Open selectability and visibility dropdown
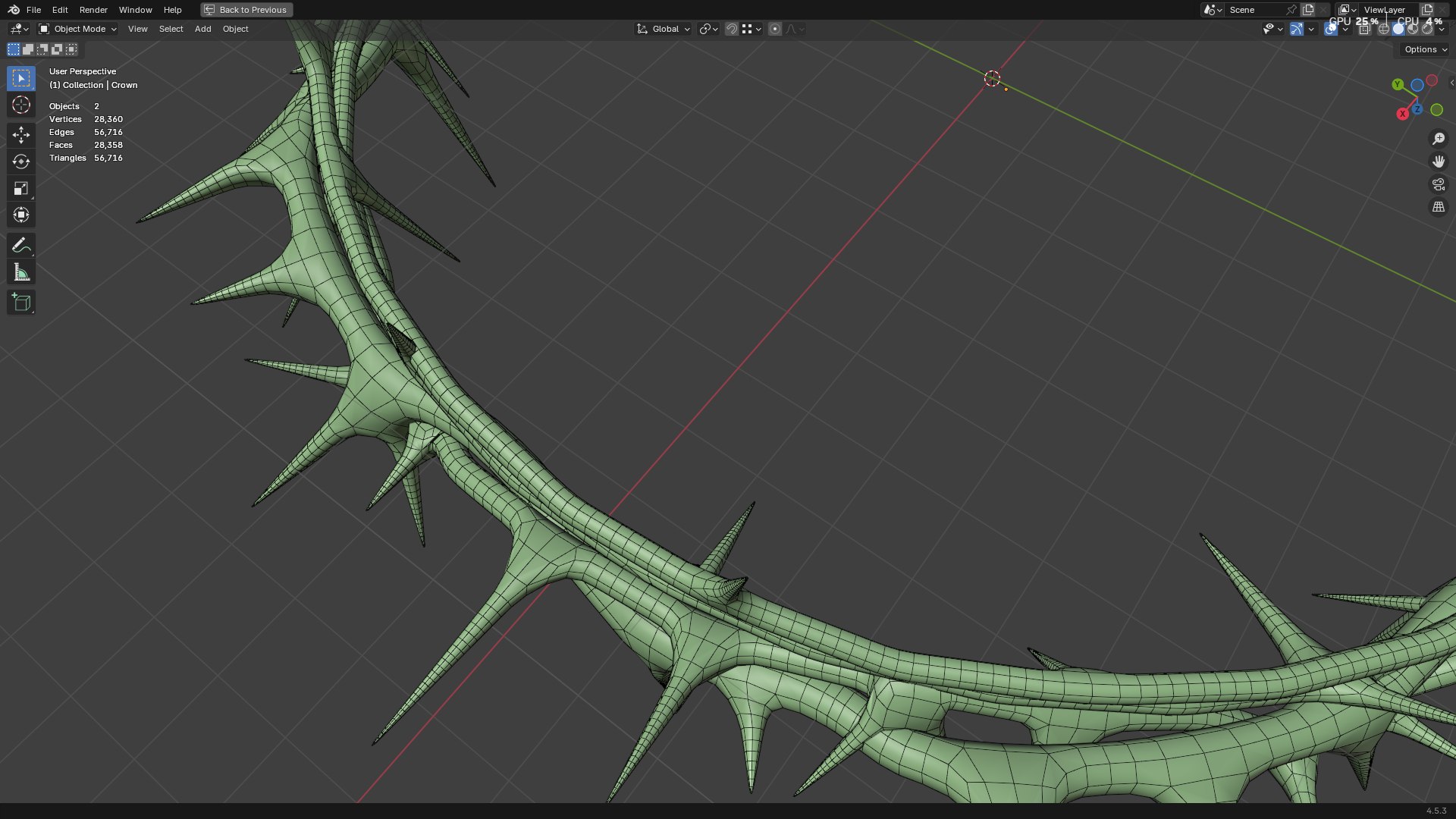Screen dimensions: 1456x819 (1272, 29)
